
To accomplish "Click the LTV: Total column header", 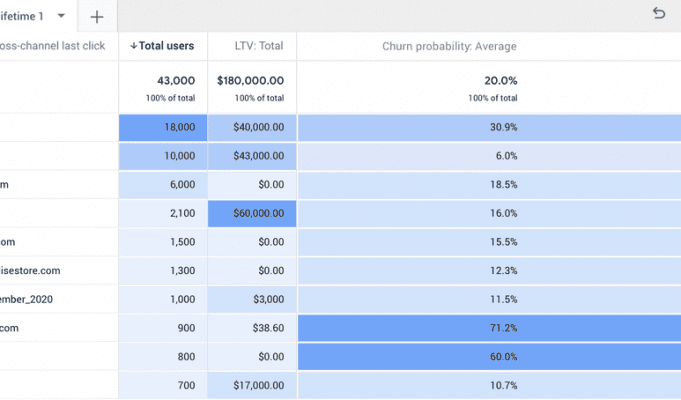I will [250, 46].
